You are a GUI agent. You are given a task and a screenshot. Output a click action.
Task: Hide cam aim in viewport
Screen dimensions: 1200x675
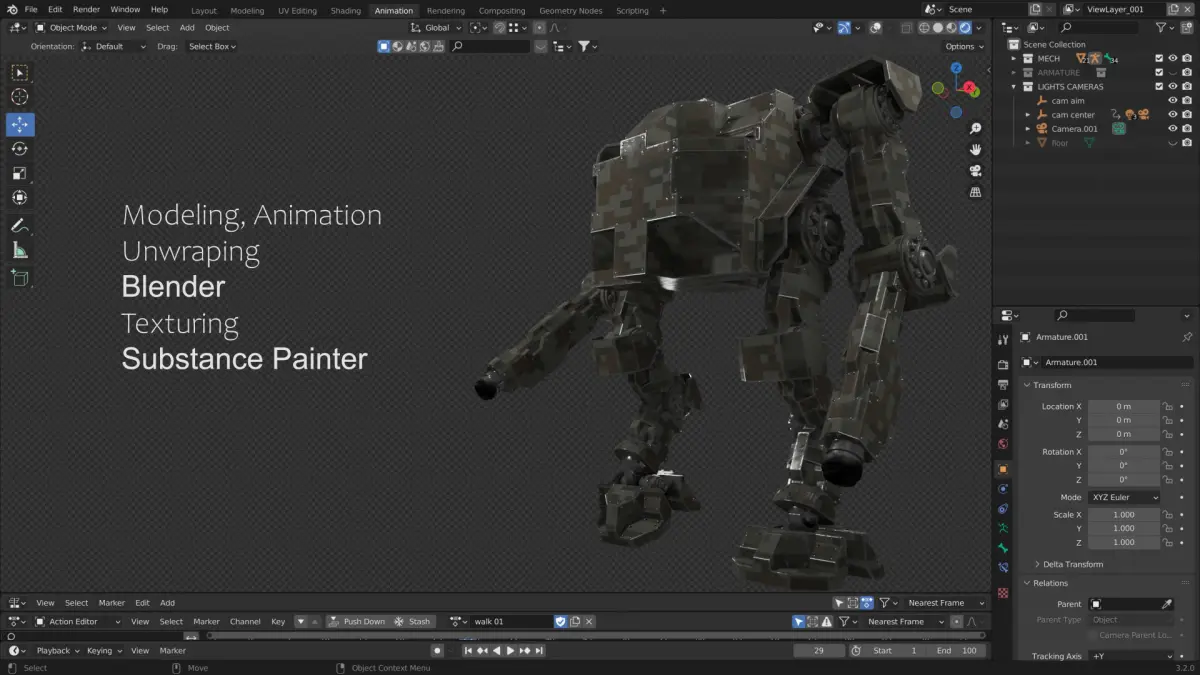coord(1173,100)
